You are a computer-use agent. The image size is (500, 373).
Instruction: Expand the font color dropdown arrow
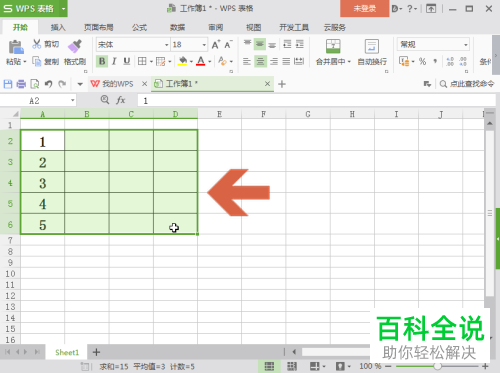click(210, 61)
